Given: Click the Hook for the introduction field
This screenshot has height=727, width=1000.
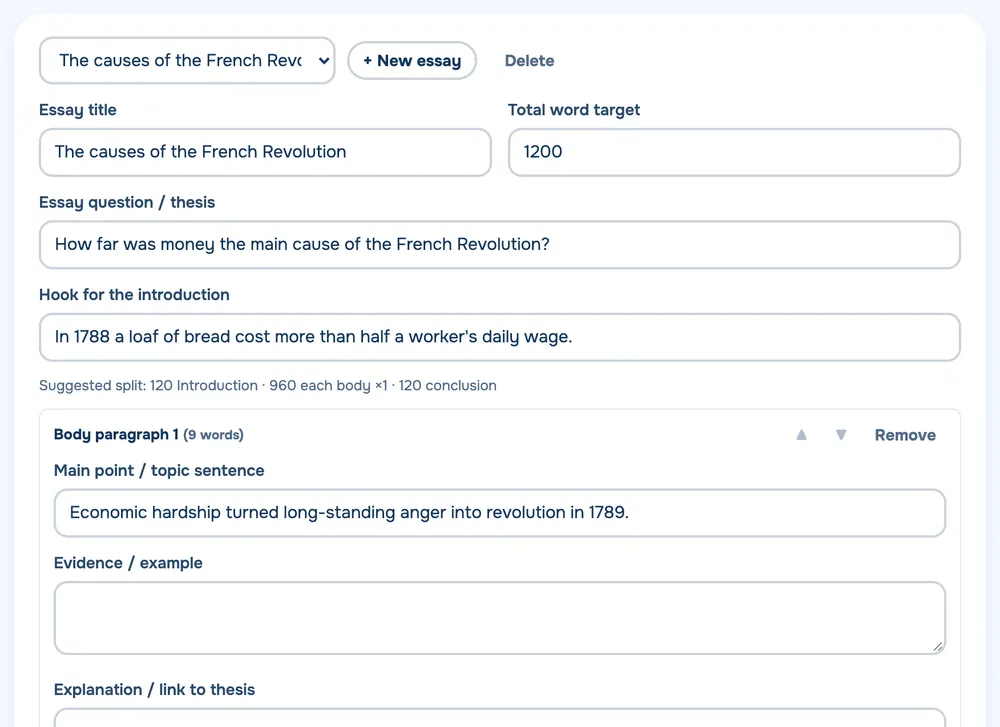Looking at the screenshot, I should pyautogui.click(x=500, y=337).
